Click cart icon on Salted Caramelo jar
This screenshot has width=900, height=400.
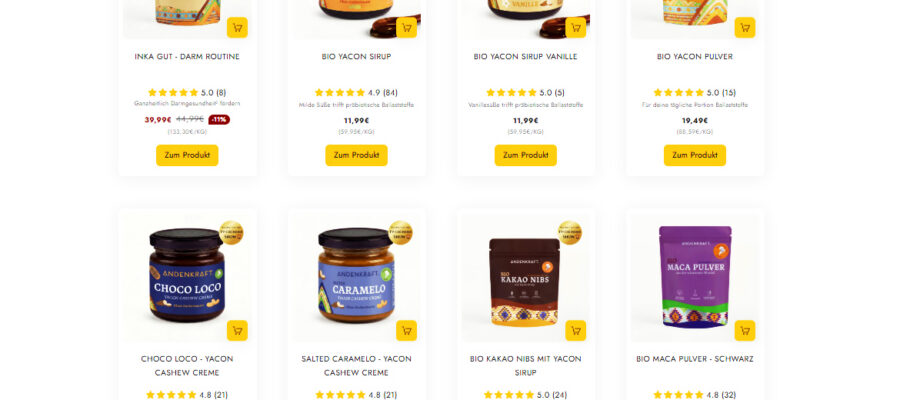tap(406, 331)
